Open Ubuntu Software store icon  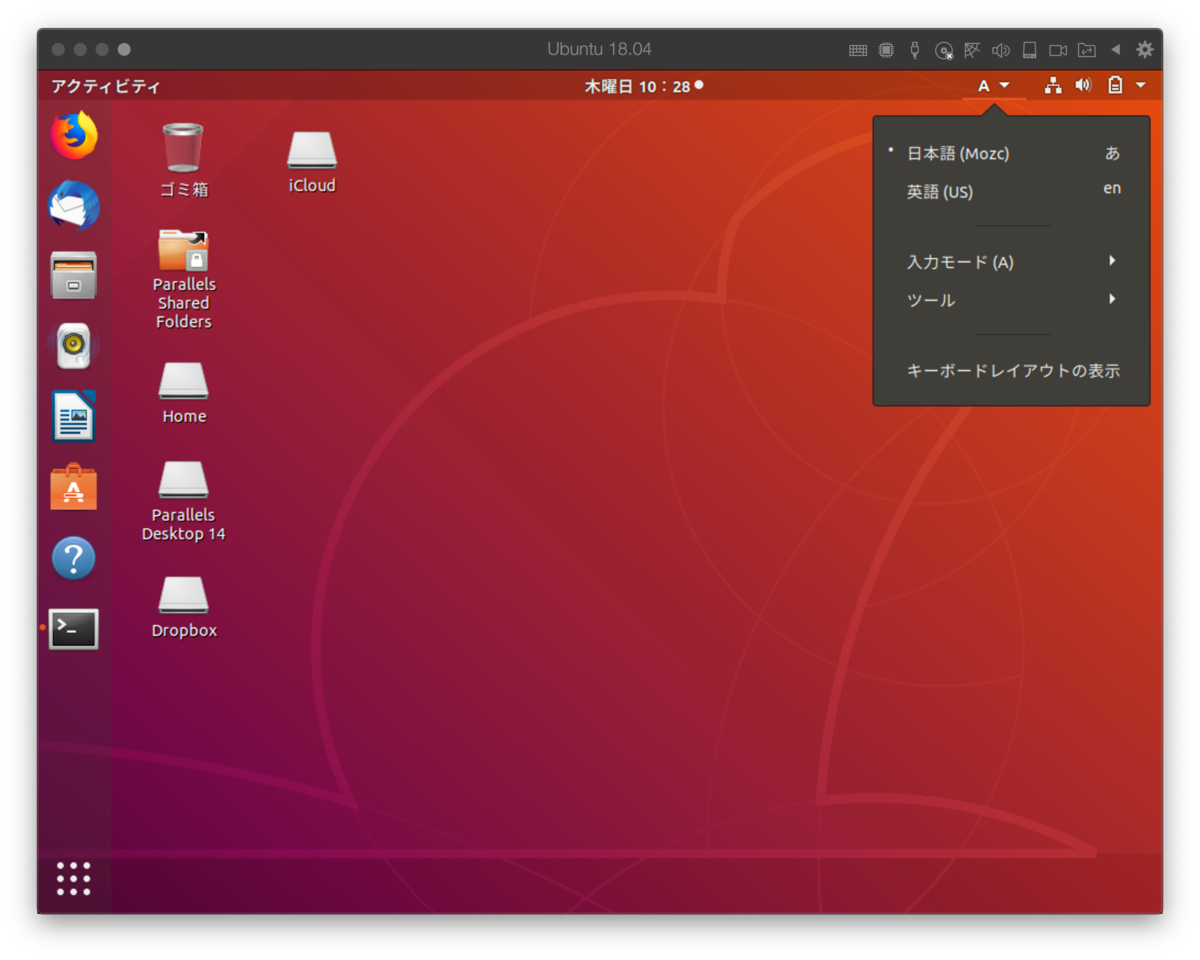(74, 487)
